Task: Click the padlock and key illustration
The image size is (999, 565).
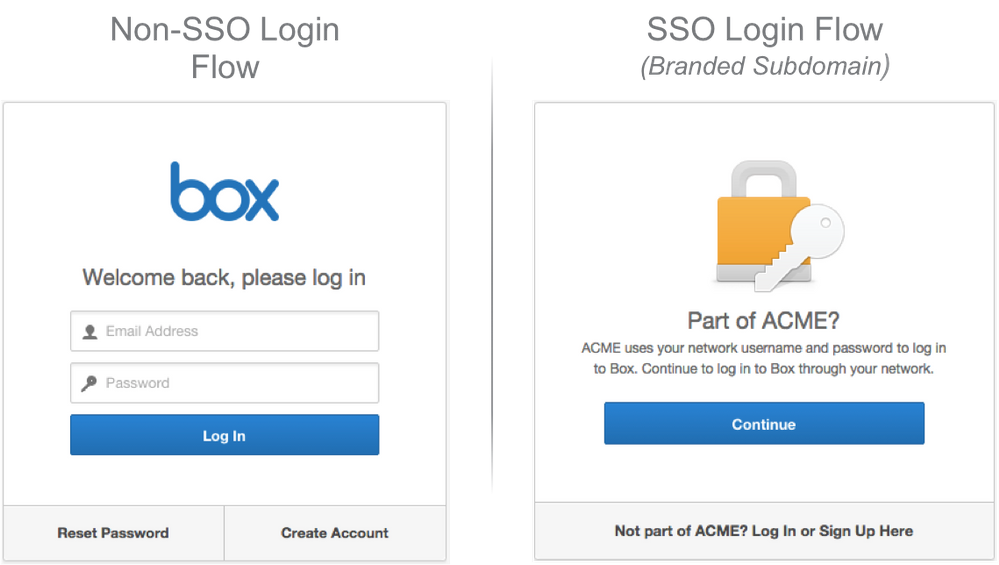Action: point(779,226)
